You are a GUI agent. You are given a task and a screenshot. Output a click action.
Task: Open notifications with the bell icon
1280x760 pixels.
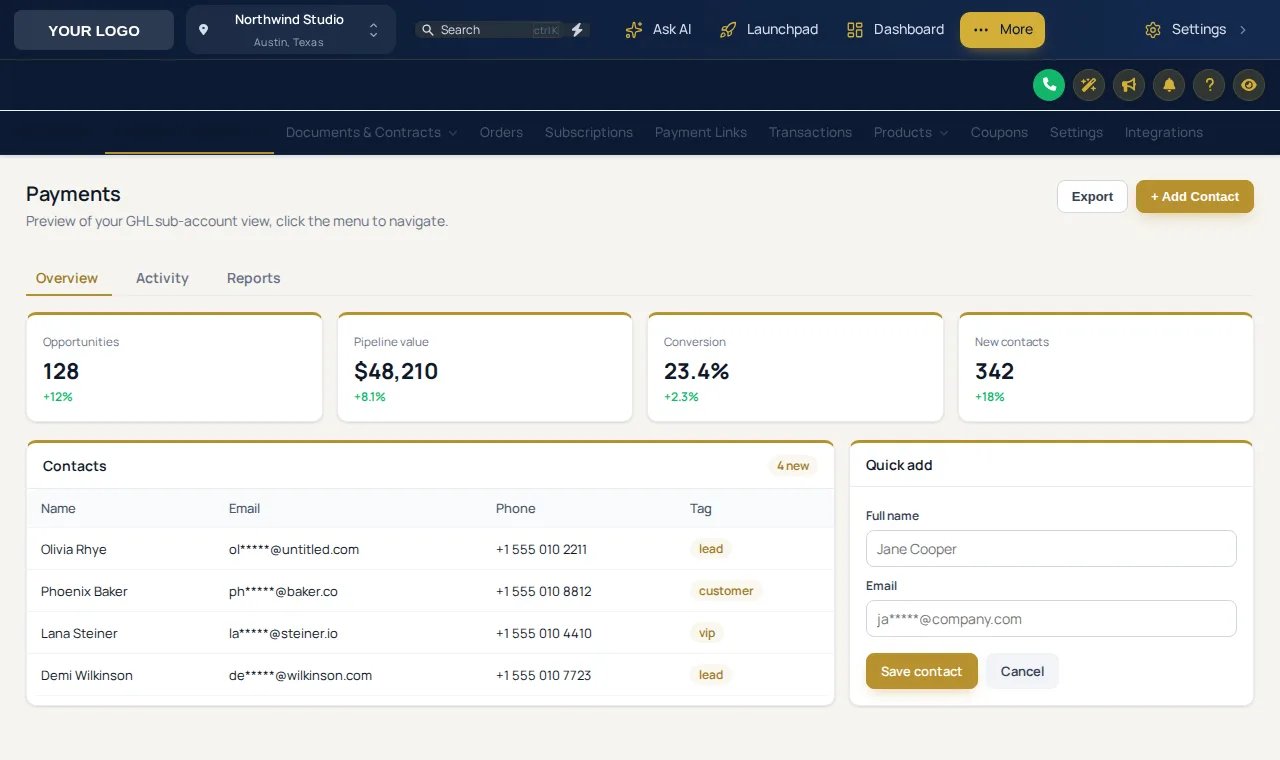point(1168,85)
